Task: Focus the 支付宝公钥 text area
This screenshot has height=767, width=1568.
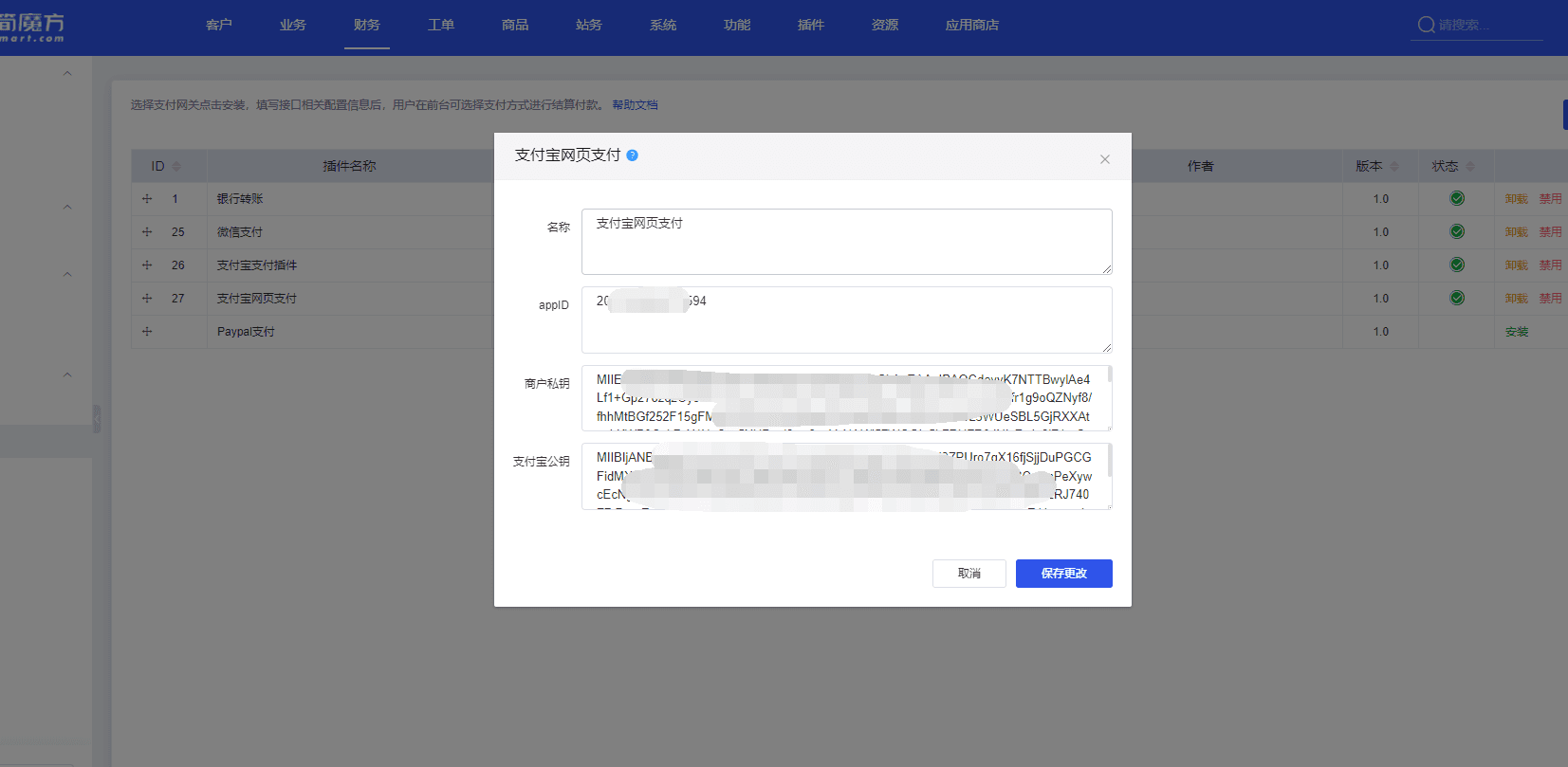Action: pyautogui.click(x=847, y=476)
